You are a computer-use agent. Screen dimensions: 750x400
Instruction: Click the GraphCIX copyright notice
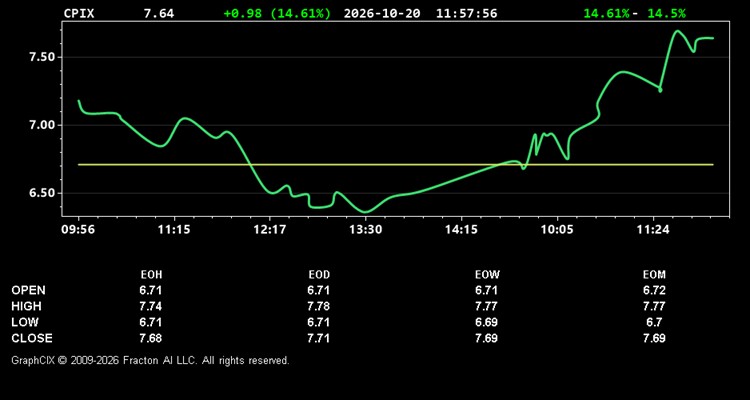point(150,360)
